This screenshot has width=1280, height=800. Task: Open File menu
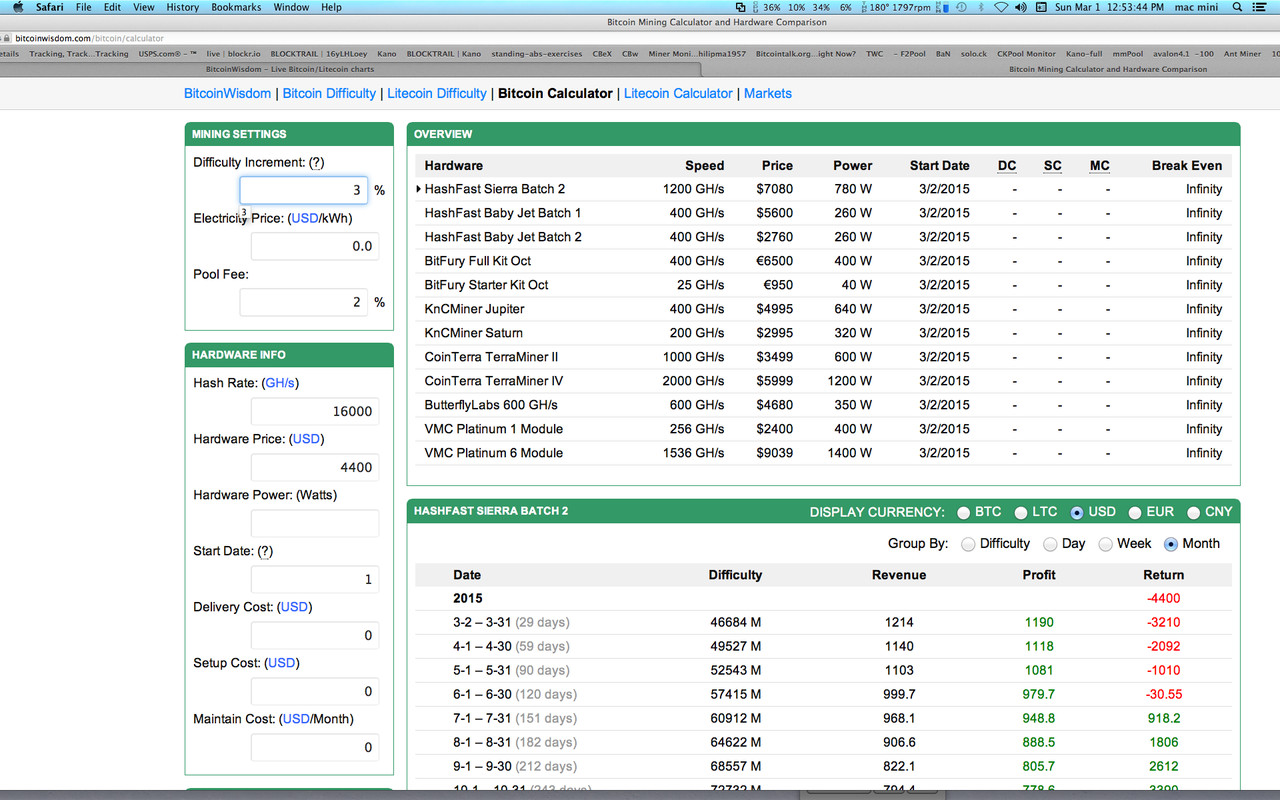83,7
